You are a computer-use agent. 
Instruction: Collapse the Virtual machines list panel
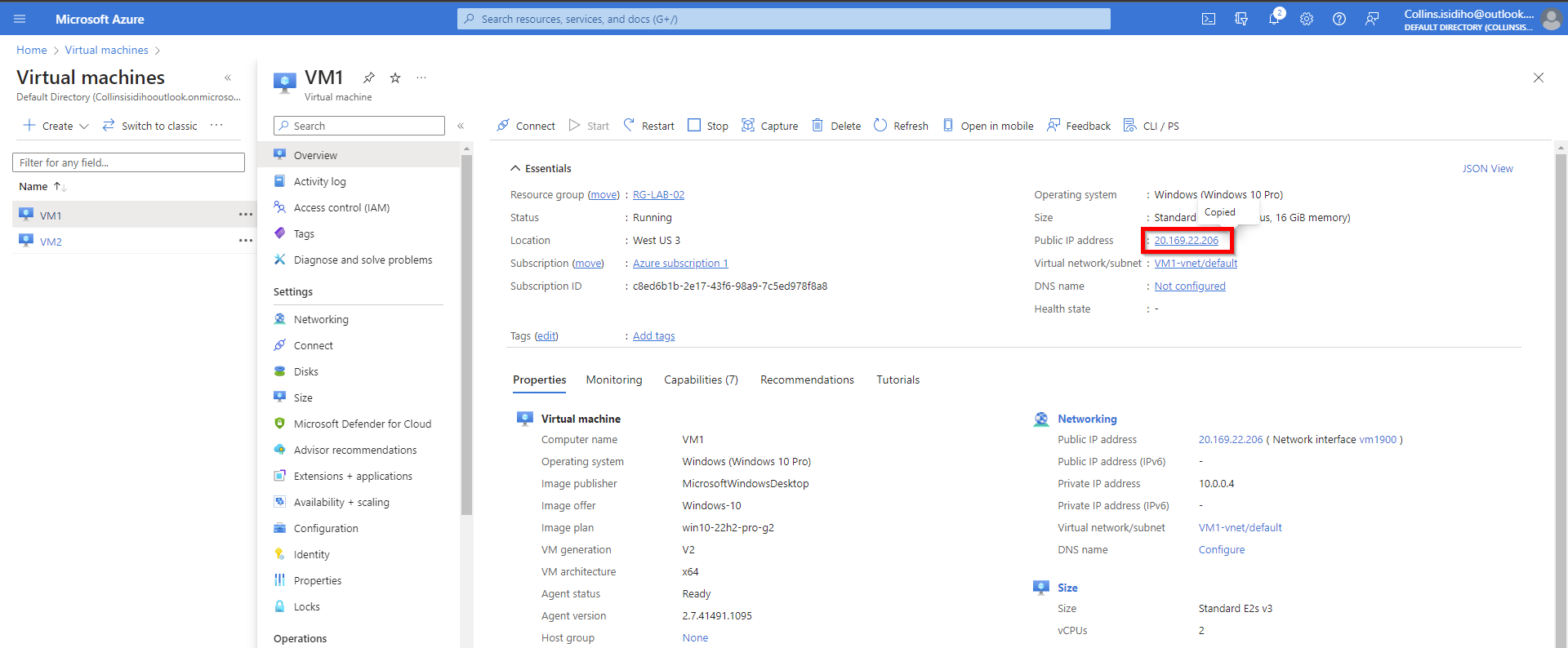coord(228,78)
